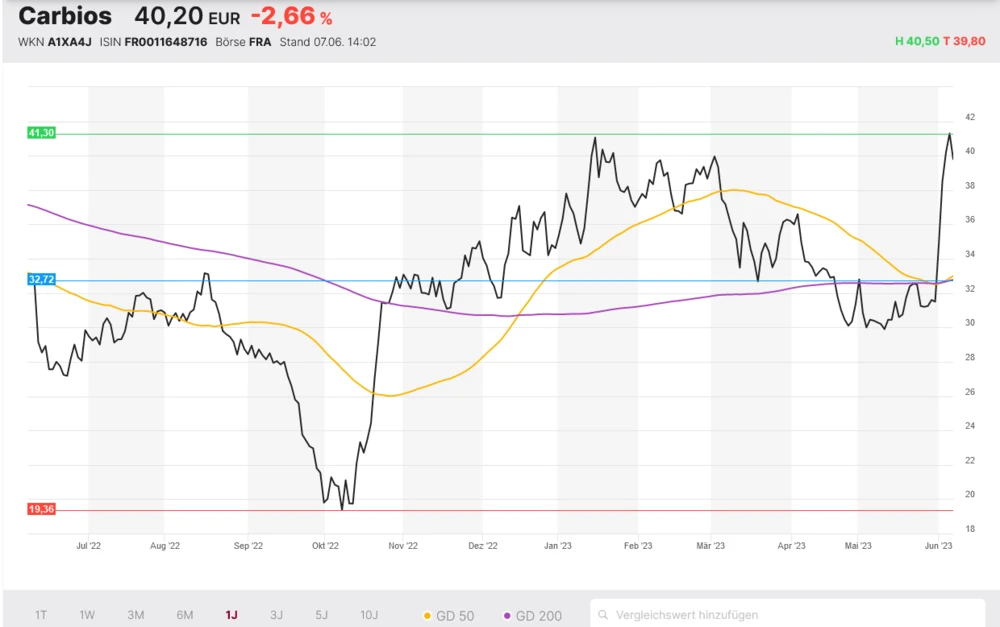The height and width of the screenshot is (627, 1000).
Task: Show the 3J three-year chart
Action: (x=276, y=615)
